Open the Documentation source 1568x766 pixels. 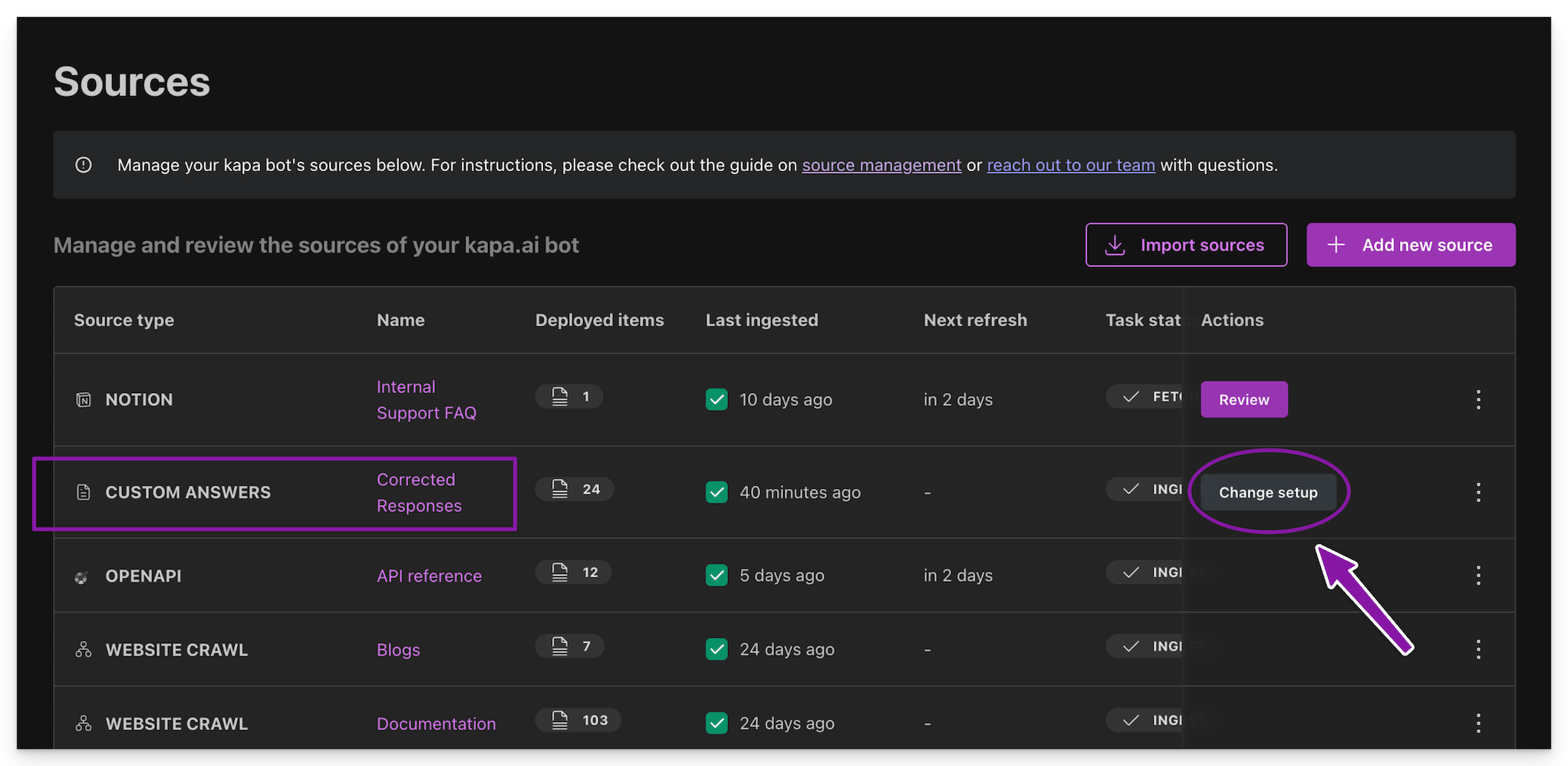click(436, 724)
